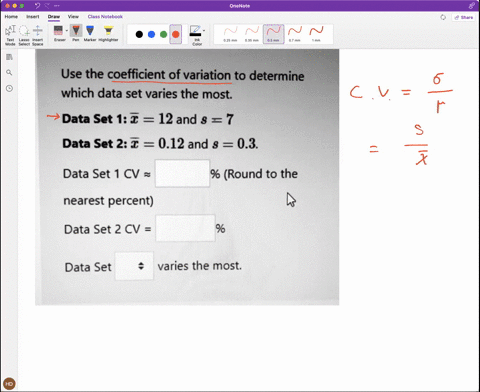Click the Data Set 1 CV answer box
This screenshot has height=392, width=480.
coord(182,173)
